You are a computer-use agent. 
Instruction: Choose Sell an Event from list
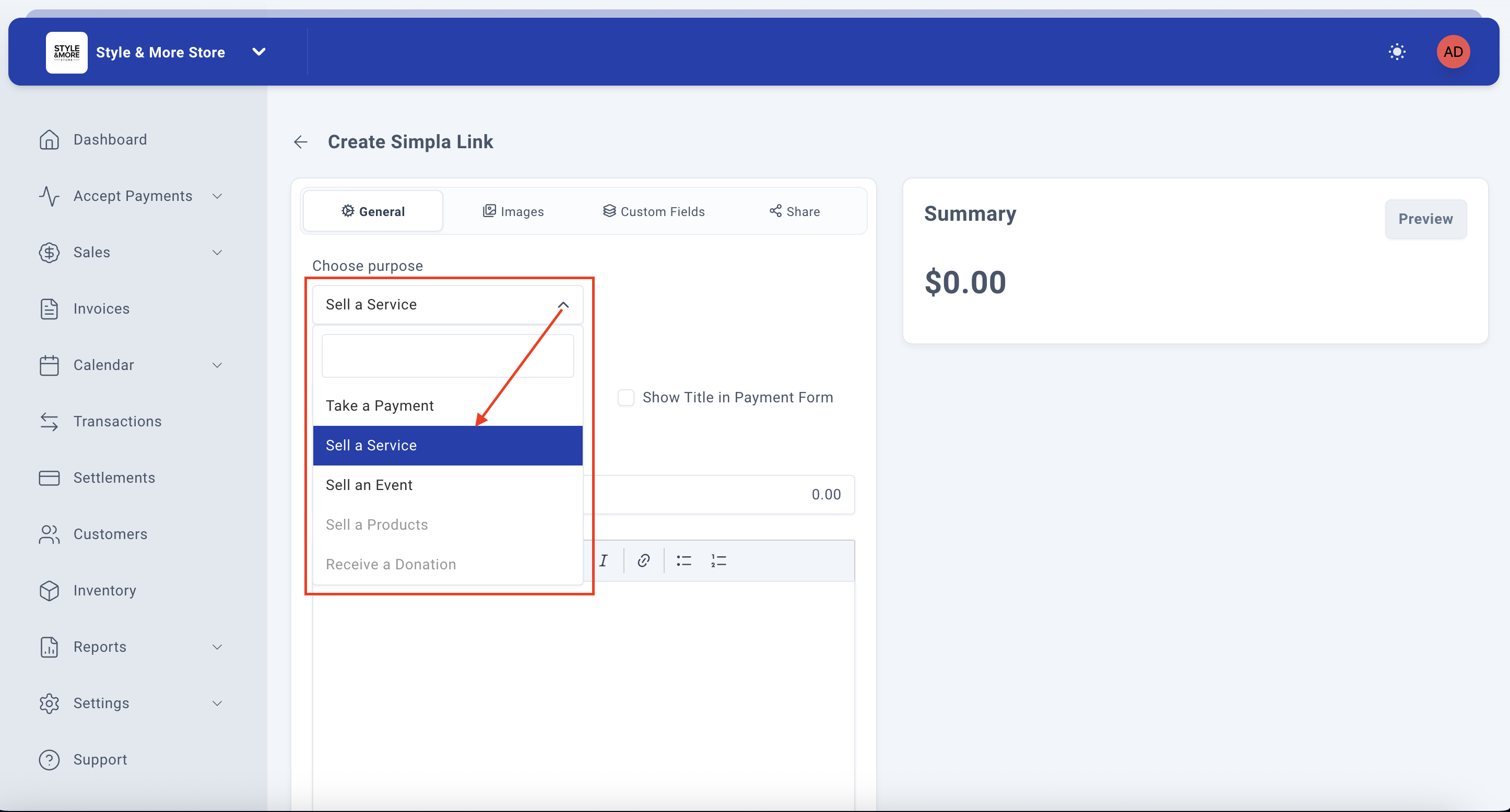pos(369,485)
